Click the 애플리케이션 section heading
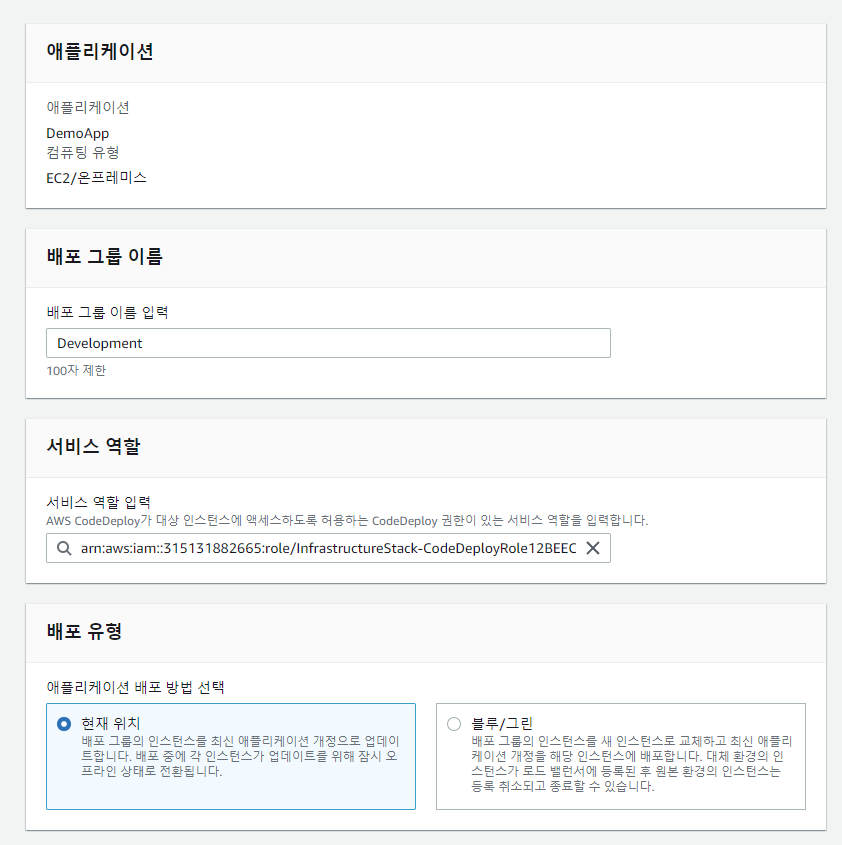 point(100,52)
